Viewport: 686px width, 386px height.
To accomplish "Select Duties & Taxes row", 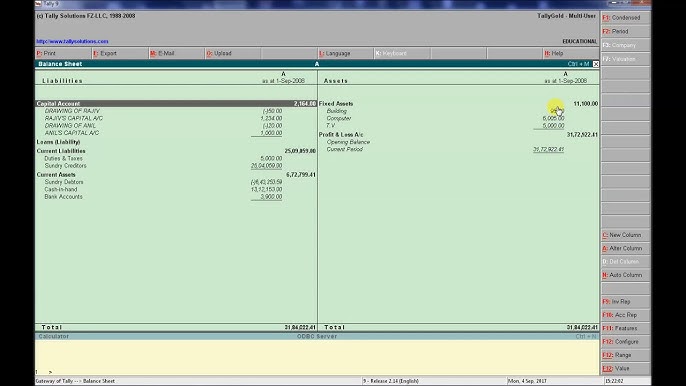I will click(x=163, y=158).
